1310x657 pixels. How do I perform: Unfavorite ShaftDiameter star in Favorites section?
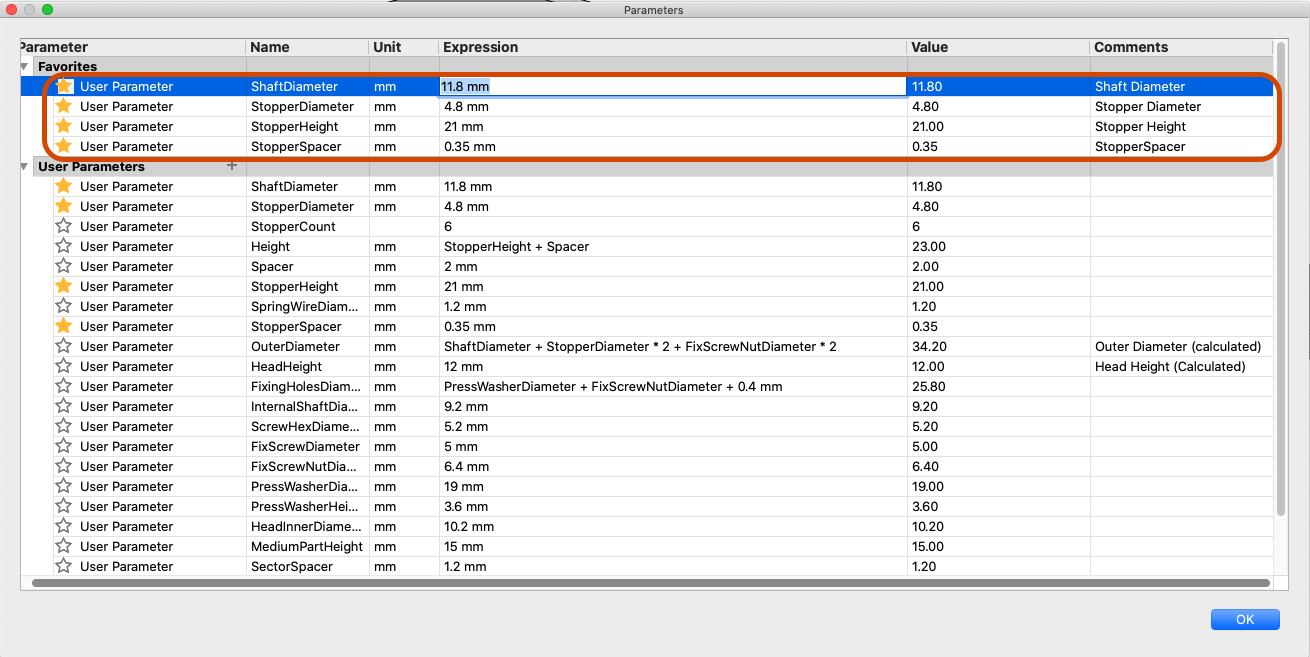coord(64,86)
